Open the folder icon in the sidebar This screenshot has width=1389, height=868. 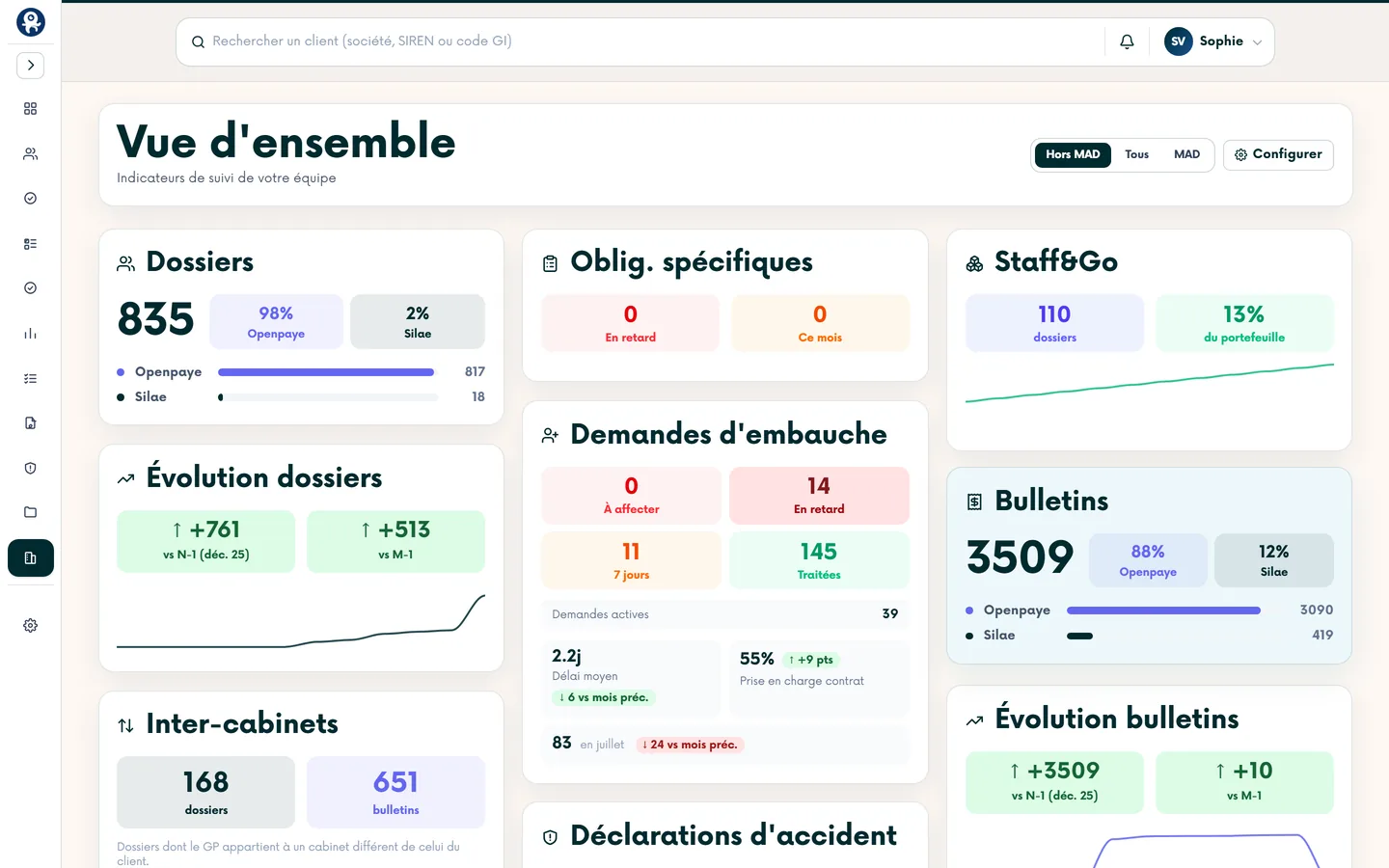point(31,512)
